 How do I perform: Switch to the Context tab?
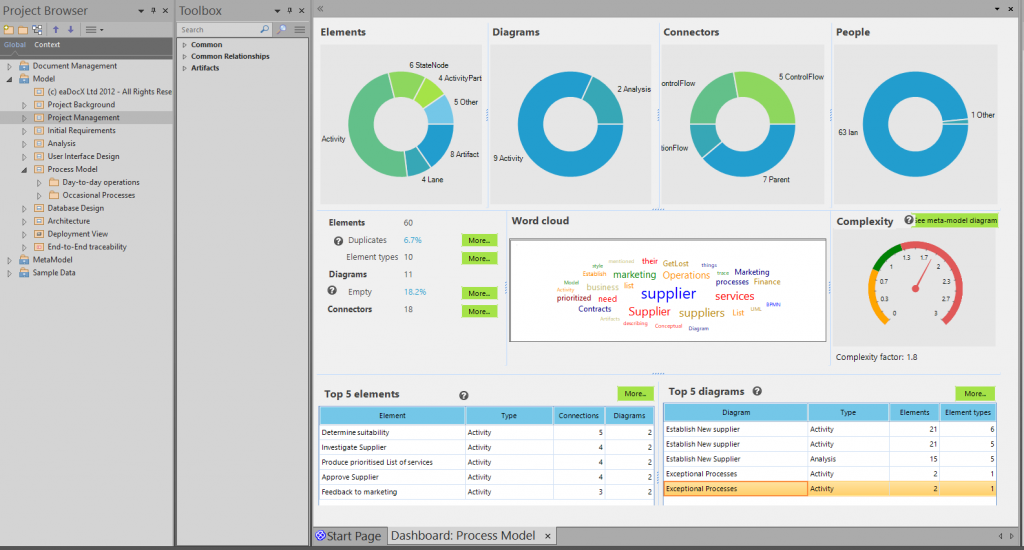click(x=47, y=45)
